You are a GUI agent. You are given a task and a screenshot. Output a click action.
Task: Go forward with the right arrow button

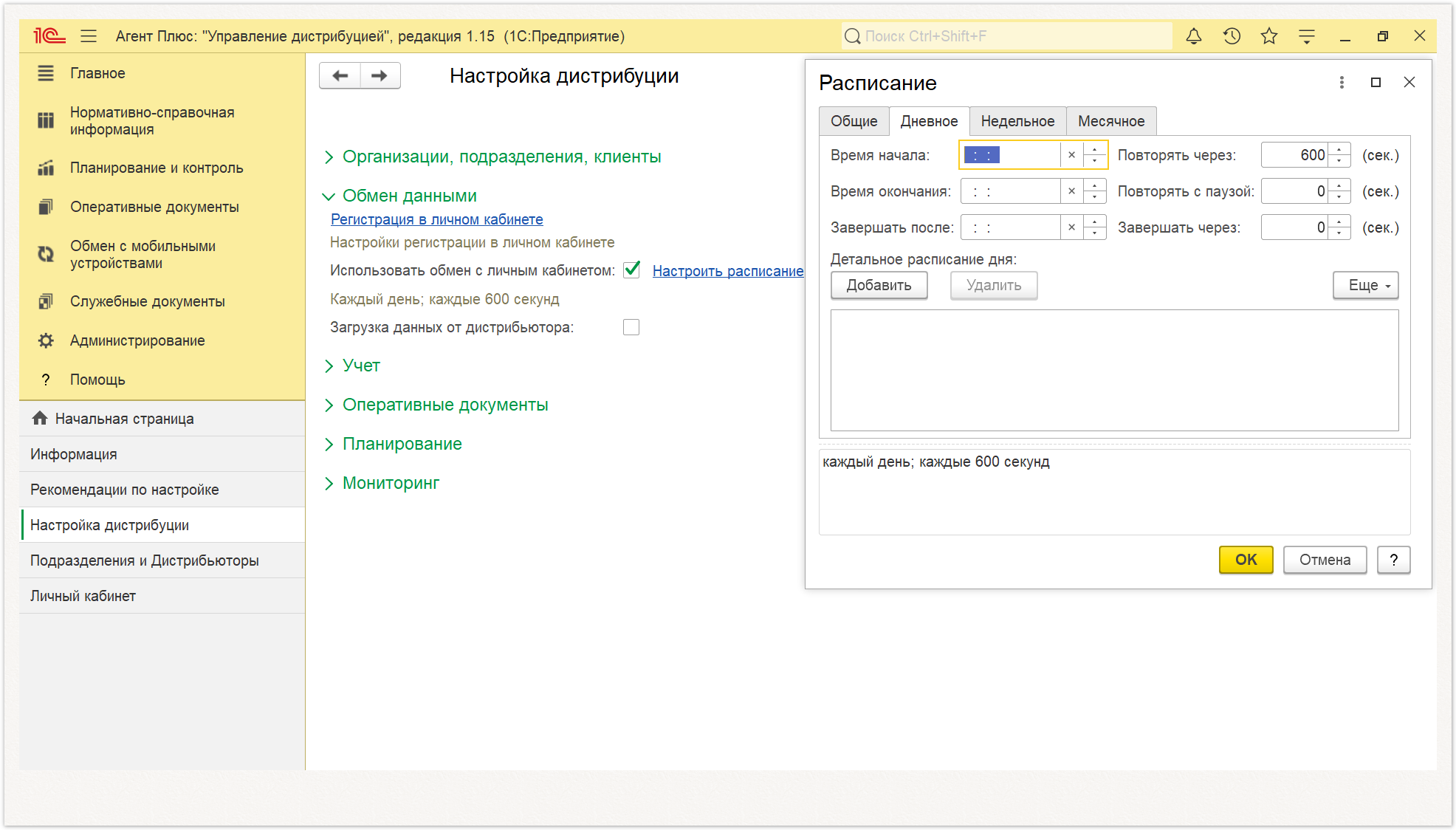[x=380, y=75]
